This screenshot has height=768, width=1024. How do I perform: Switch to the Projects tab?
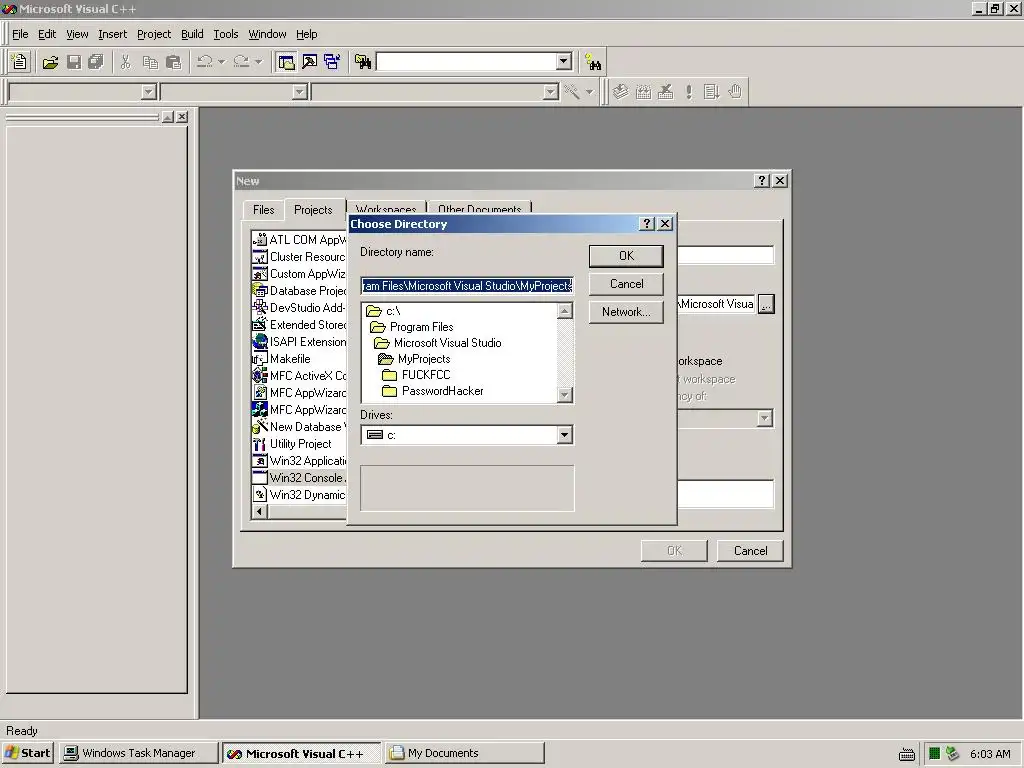point(313,209)
